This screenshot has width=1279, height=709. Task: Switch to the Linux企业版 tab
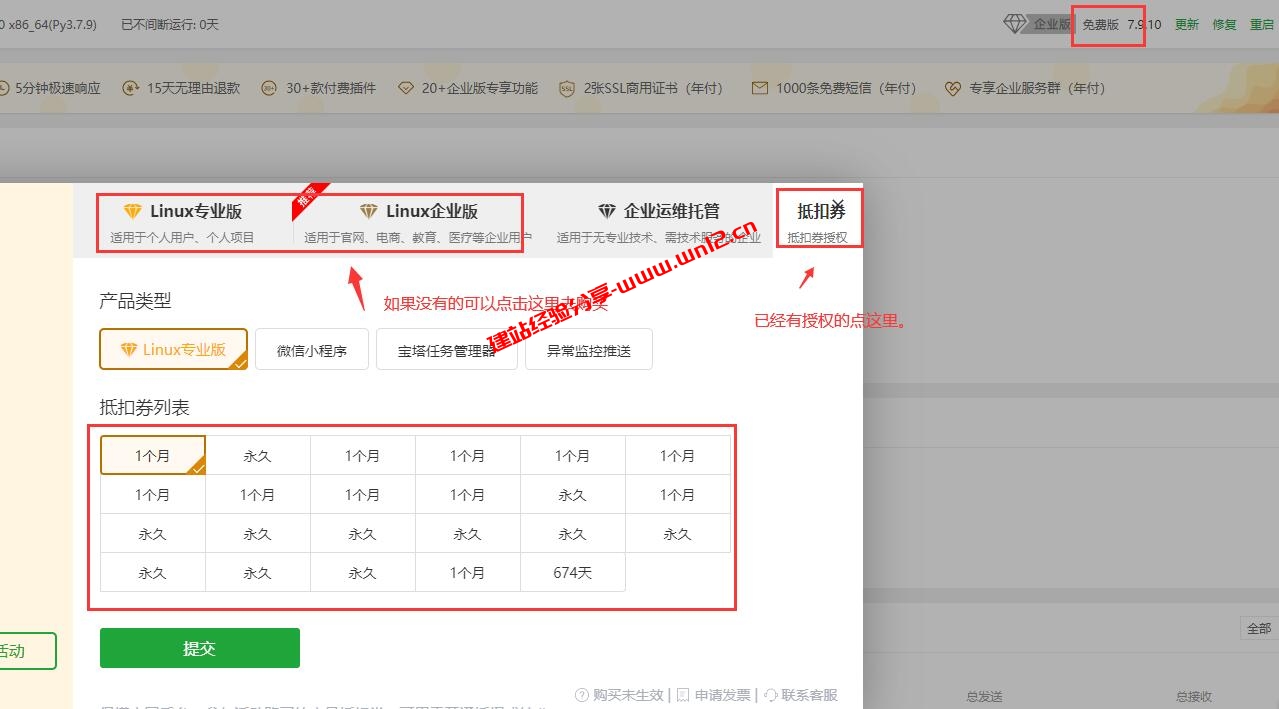(420, 210)
